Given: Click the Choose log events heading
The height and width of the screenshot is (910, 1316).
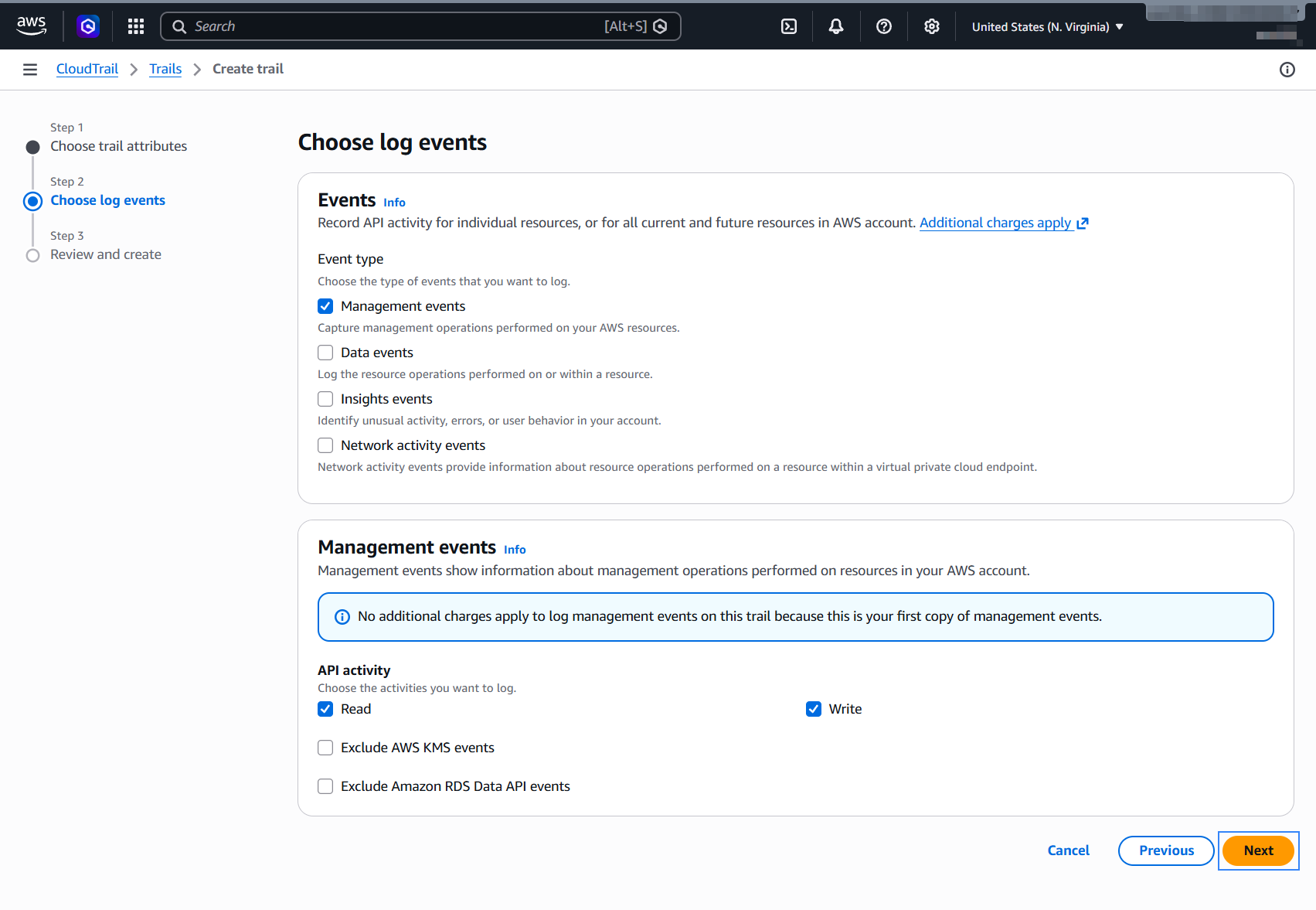Looking at the screenshot, I should coord(393,142).
